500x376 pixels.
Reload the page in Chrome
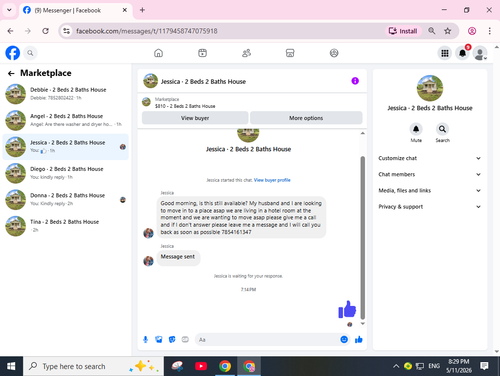click(x=45, y=31)
